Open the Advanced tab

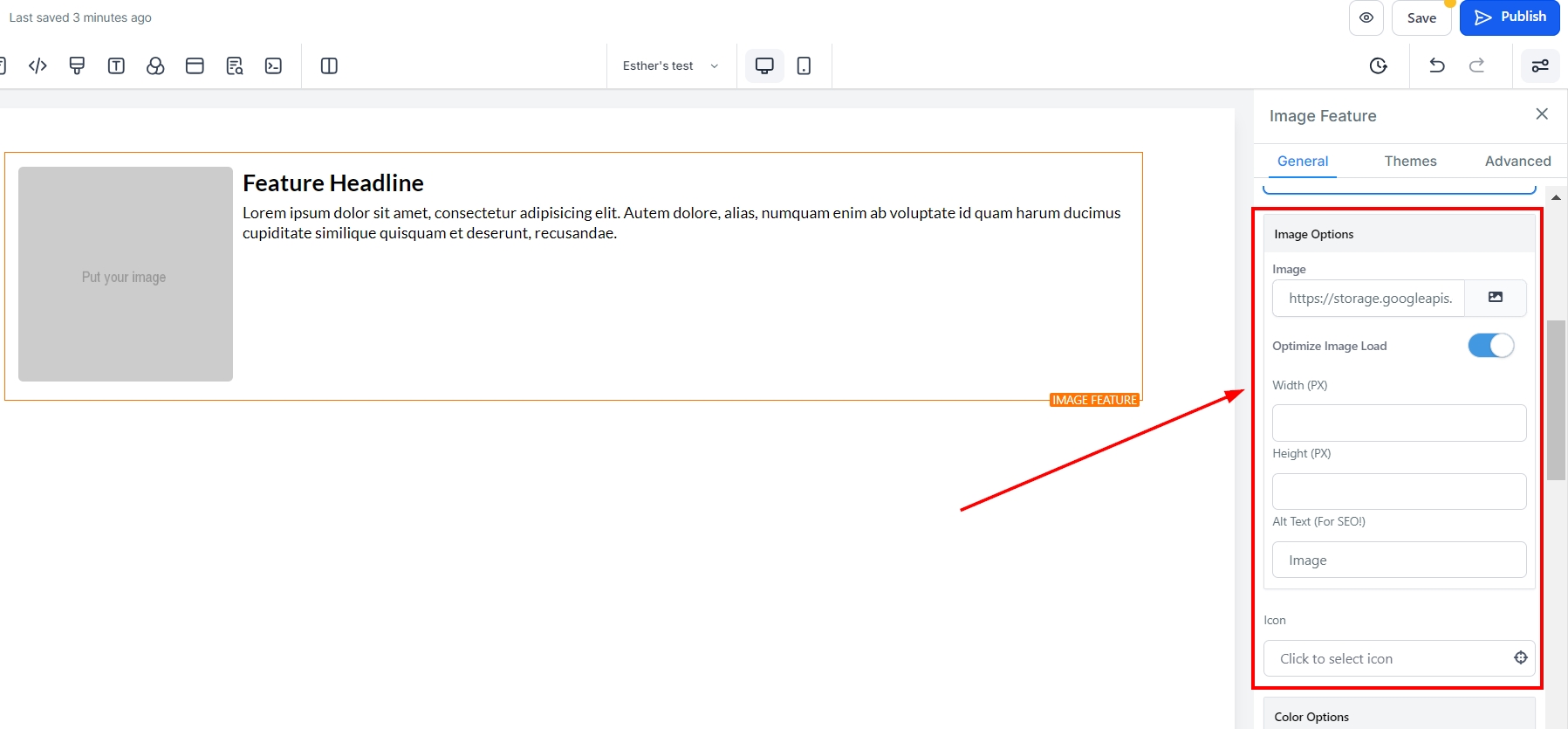(1517, 162)
